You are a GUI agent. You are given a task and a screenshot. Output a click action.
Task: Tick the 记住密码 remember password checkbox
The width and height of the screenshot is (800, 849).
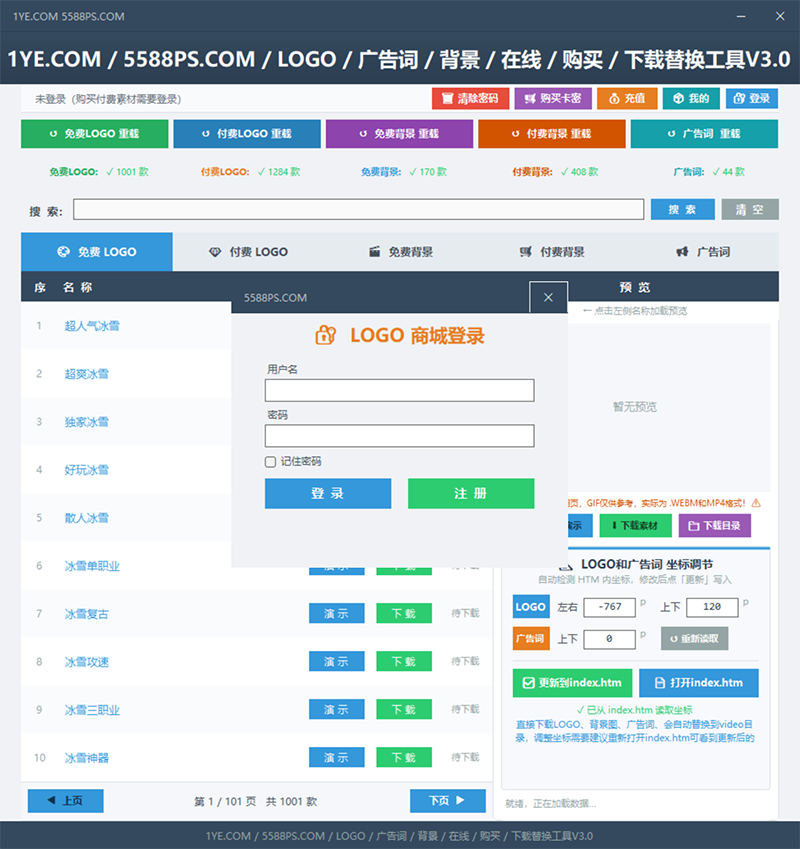(271, 461)
